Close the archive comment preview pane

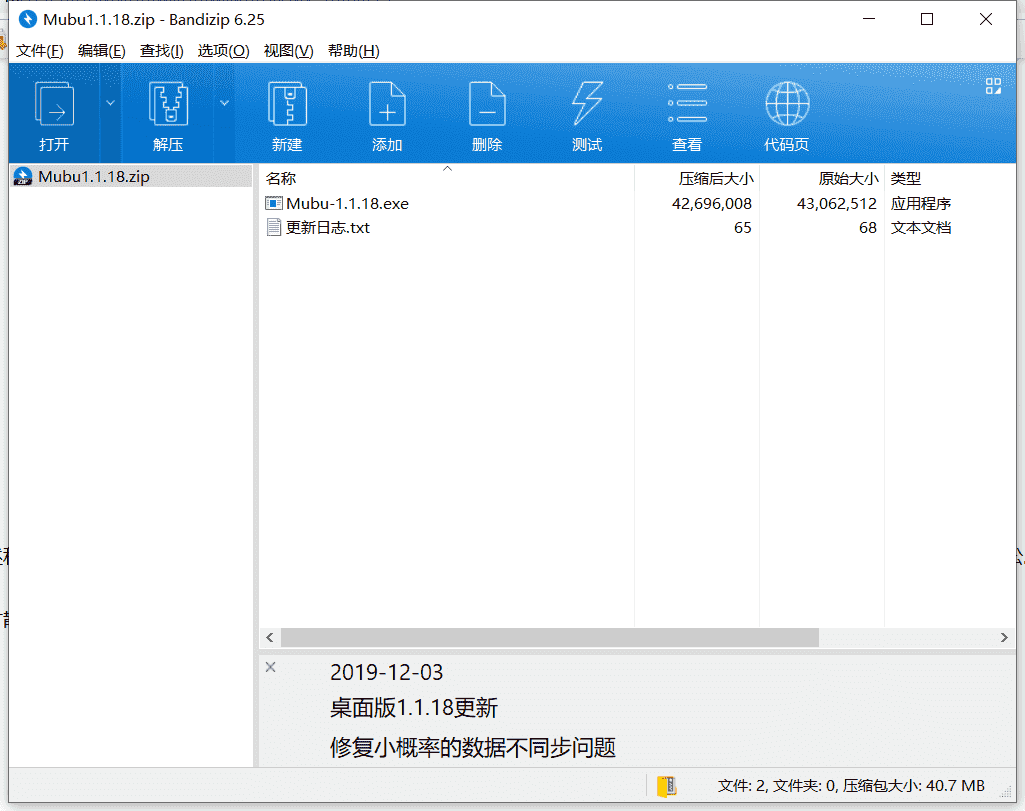(x=271, y=667)
